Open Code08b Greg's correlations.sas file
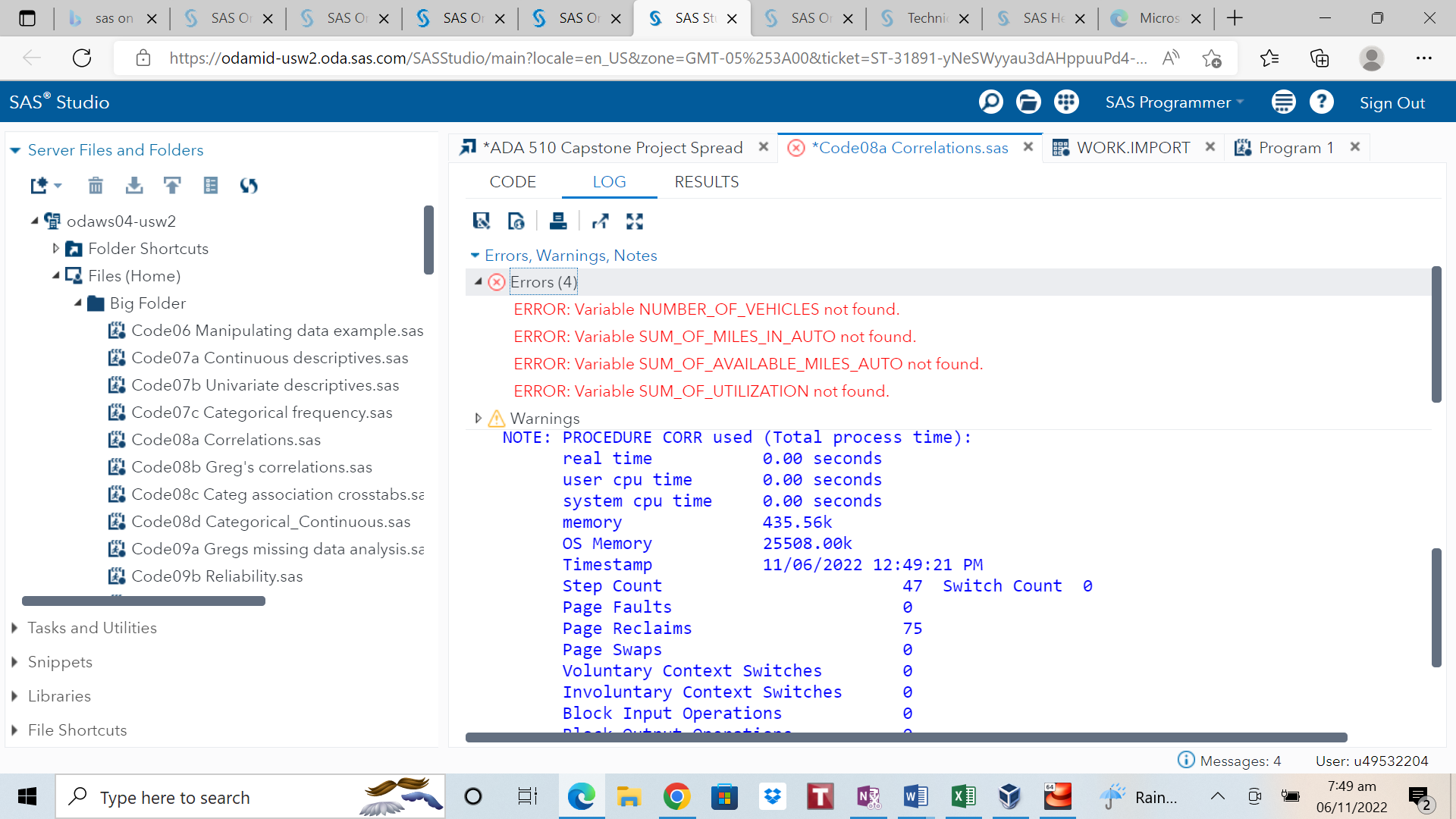Image resolution: width=1456 pixels, height=819 pixels. [251, 466]
